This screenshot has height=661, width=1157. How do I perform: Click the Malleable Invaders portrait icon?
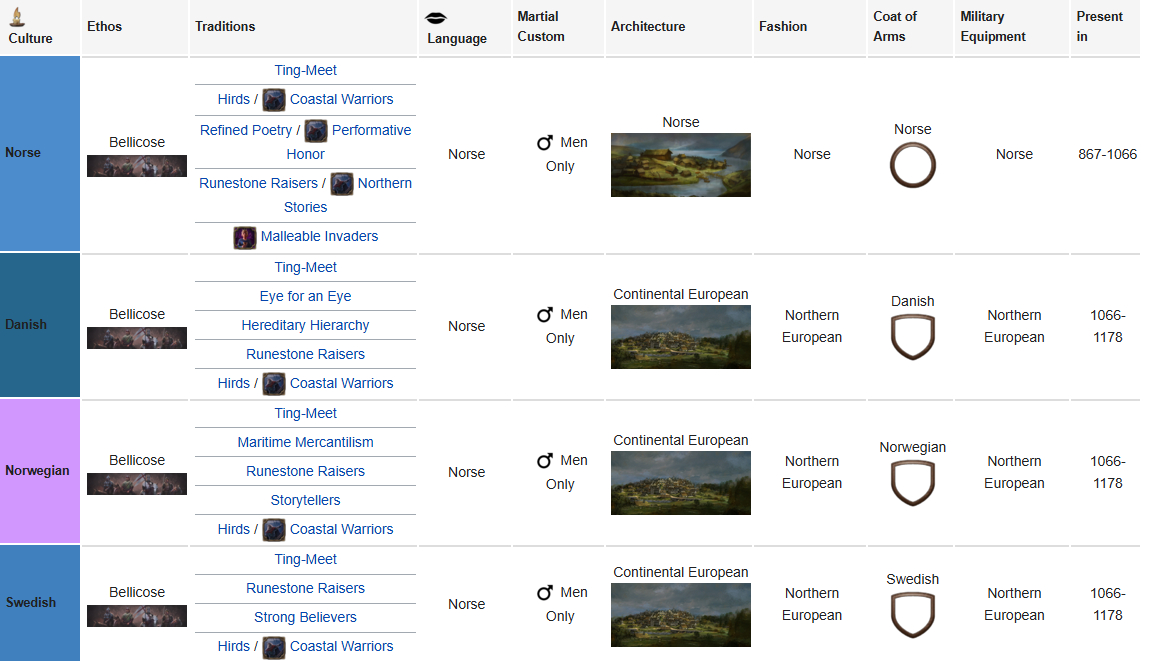(245, 237)
